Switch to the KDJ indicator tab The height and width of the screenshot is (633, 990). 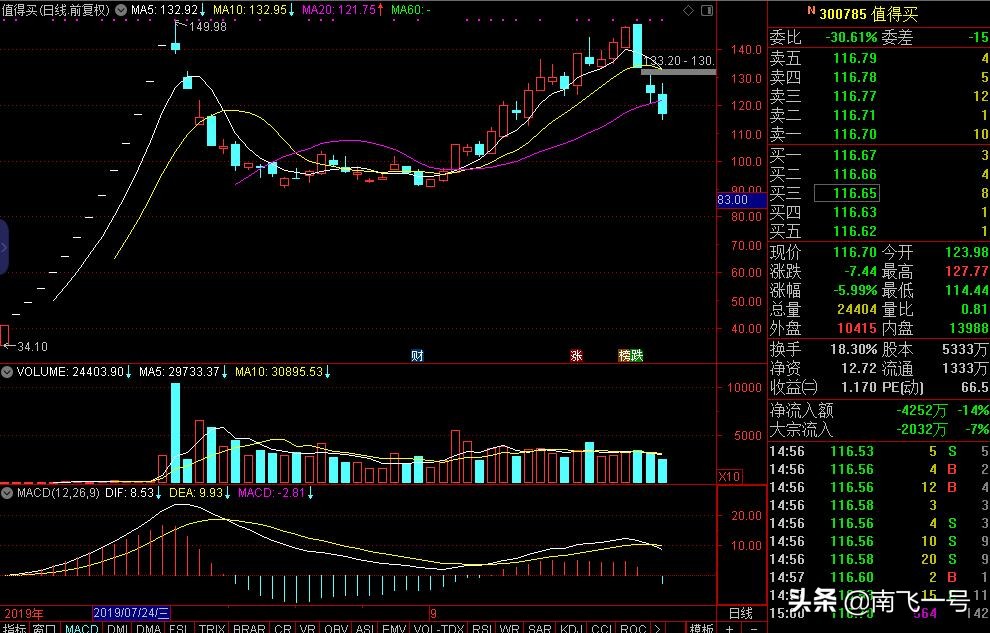(571, 628)
